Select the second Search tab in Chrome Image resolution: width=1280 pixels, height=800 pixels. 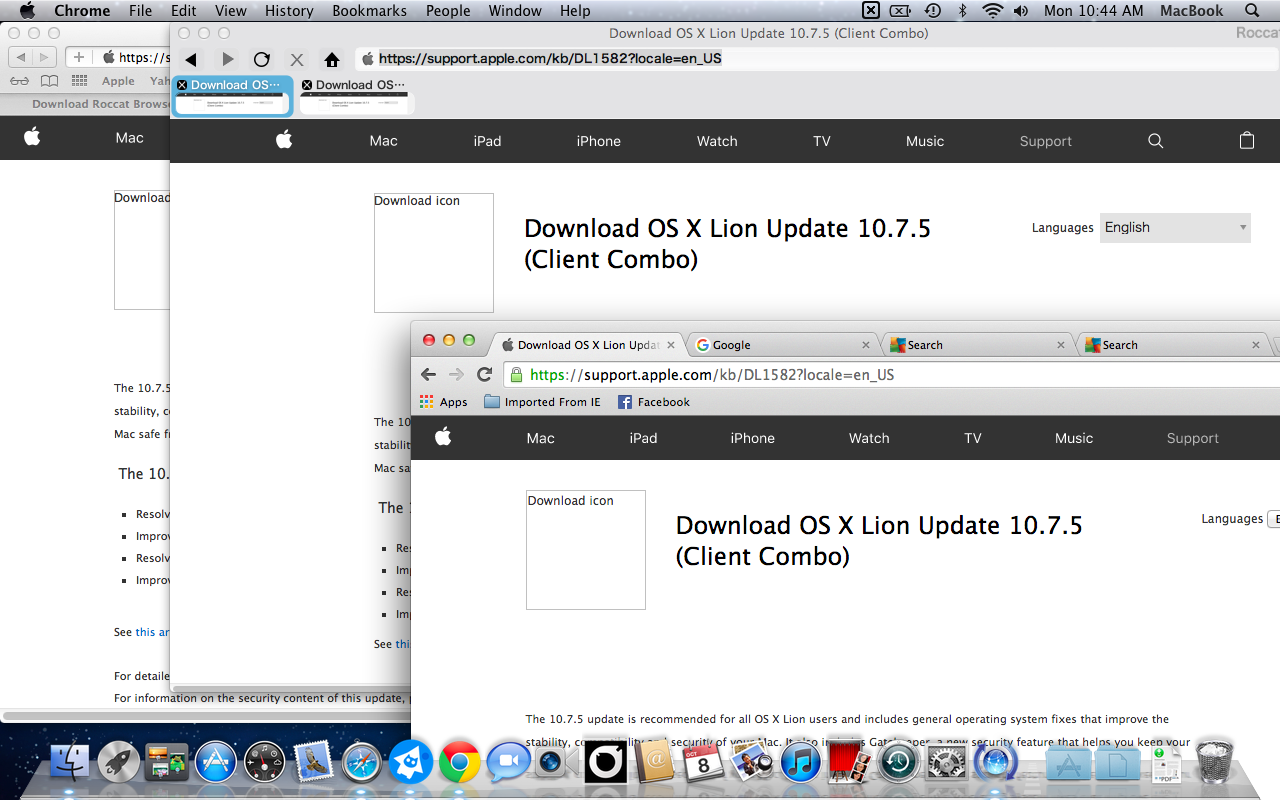coord(1172,345)
